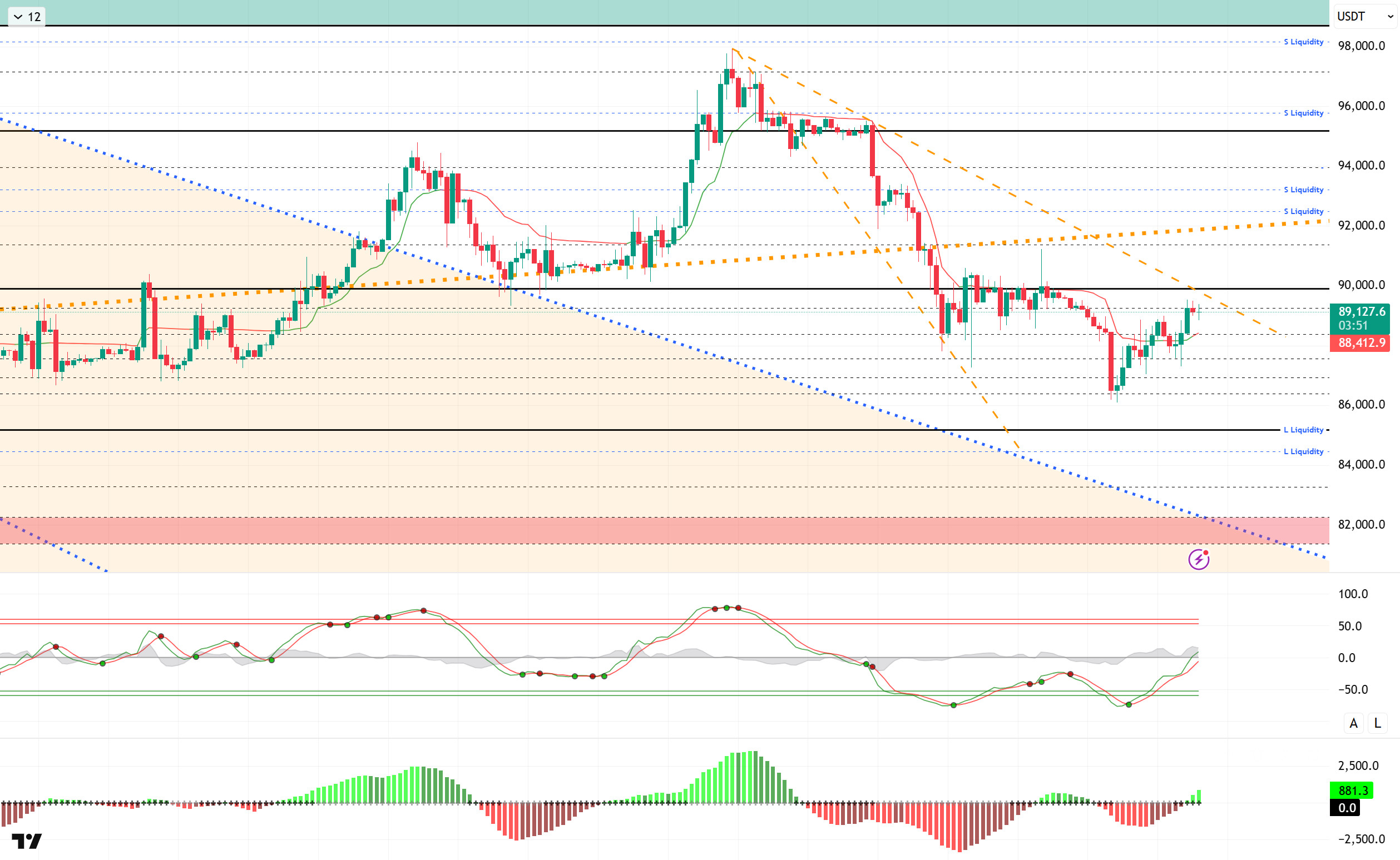
Task: Click the 90,000.0 mark on the price axis
Action: pos(1361,285)
